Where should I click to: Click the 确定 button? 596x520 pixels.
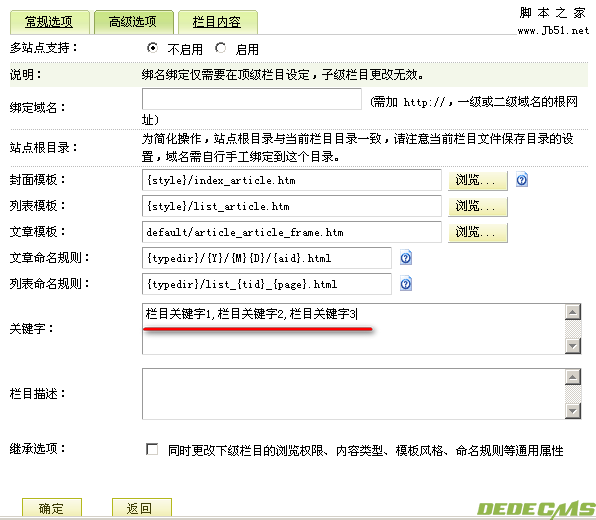click(52, 508)
